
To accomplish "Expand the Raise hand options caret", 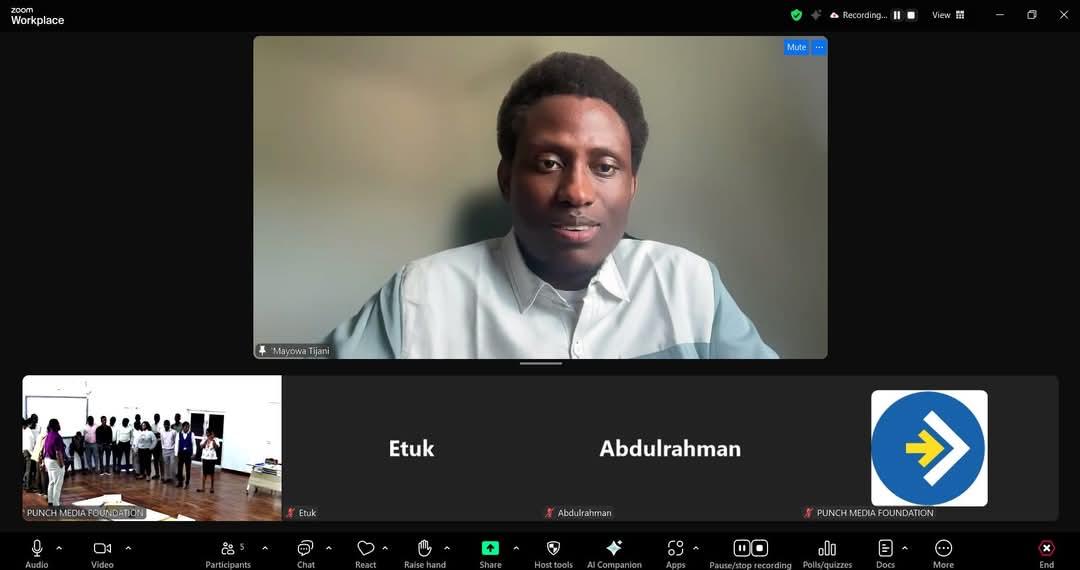I will [x=446, y=549].
